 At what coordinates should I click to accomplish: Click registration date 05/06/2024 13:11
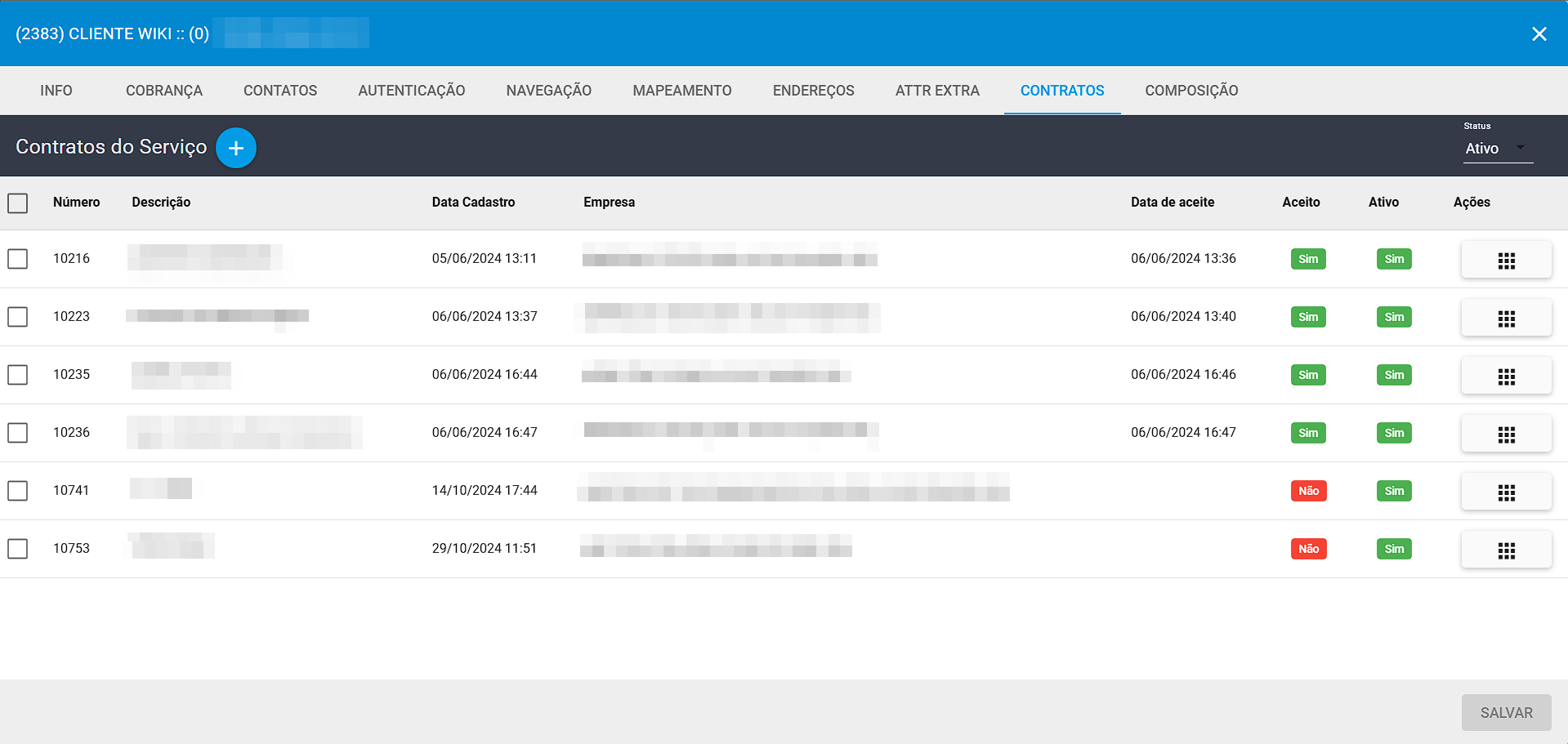pos(485,258)
